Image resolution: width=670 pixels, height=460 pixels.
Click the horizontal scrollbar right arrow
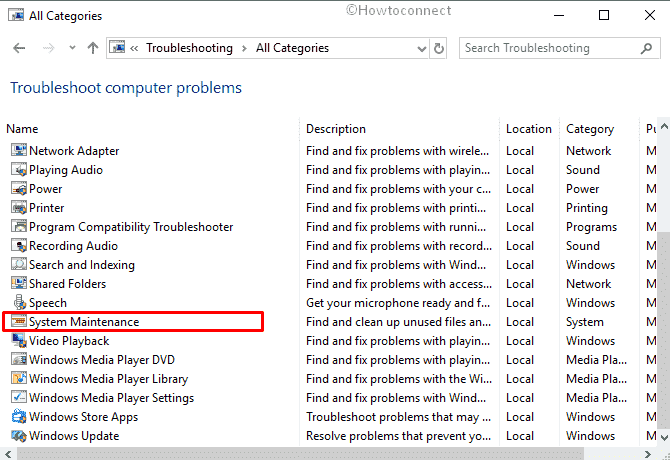[x=647, y=454]
